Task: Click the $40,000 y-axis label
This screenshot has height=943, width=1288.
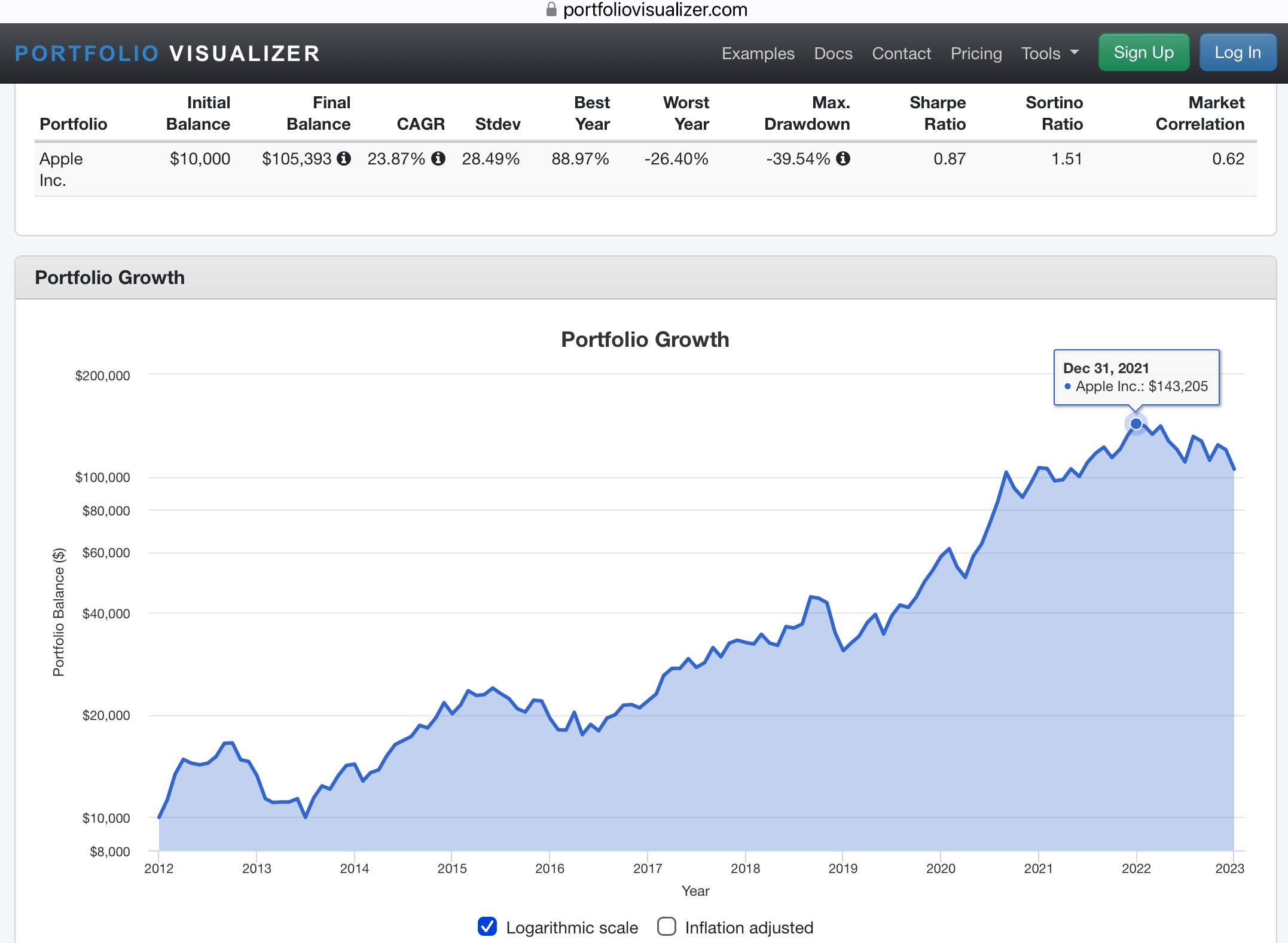Action: [x=106, y=614]
